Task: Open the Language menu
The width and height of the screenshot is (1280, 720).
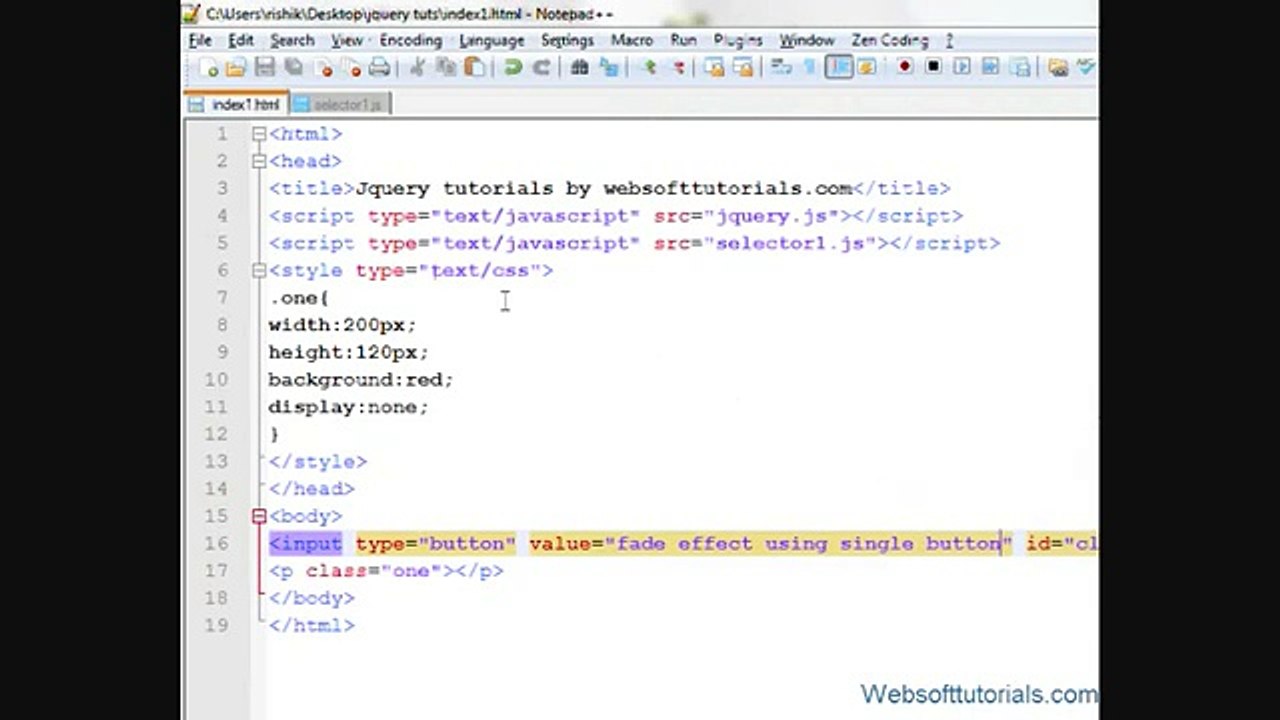Action: click(492, 40)
